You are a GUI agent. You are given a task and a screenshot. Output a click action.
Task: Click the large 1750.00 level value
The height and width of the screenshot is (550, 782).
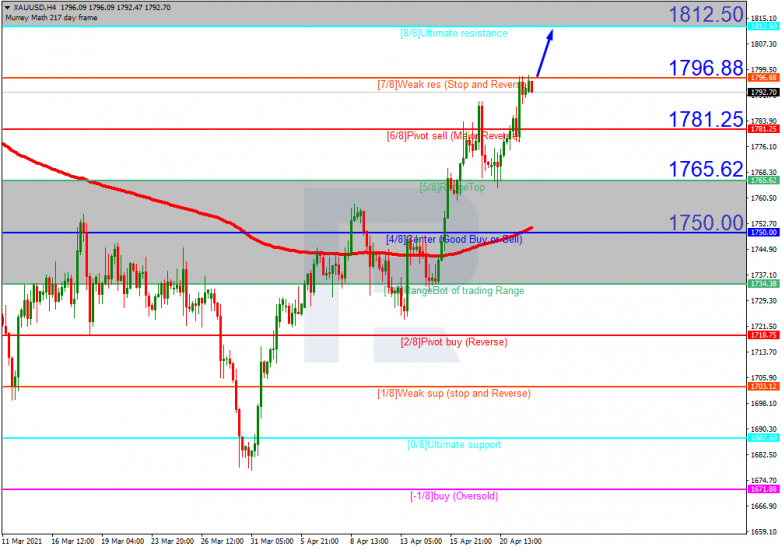706,222
